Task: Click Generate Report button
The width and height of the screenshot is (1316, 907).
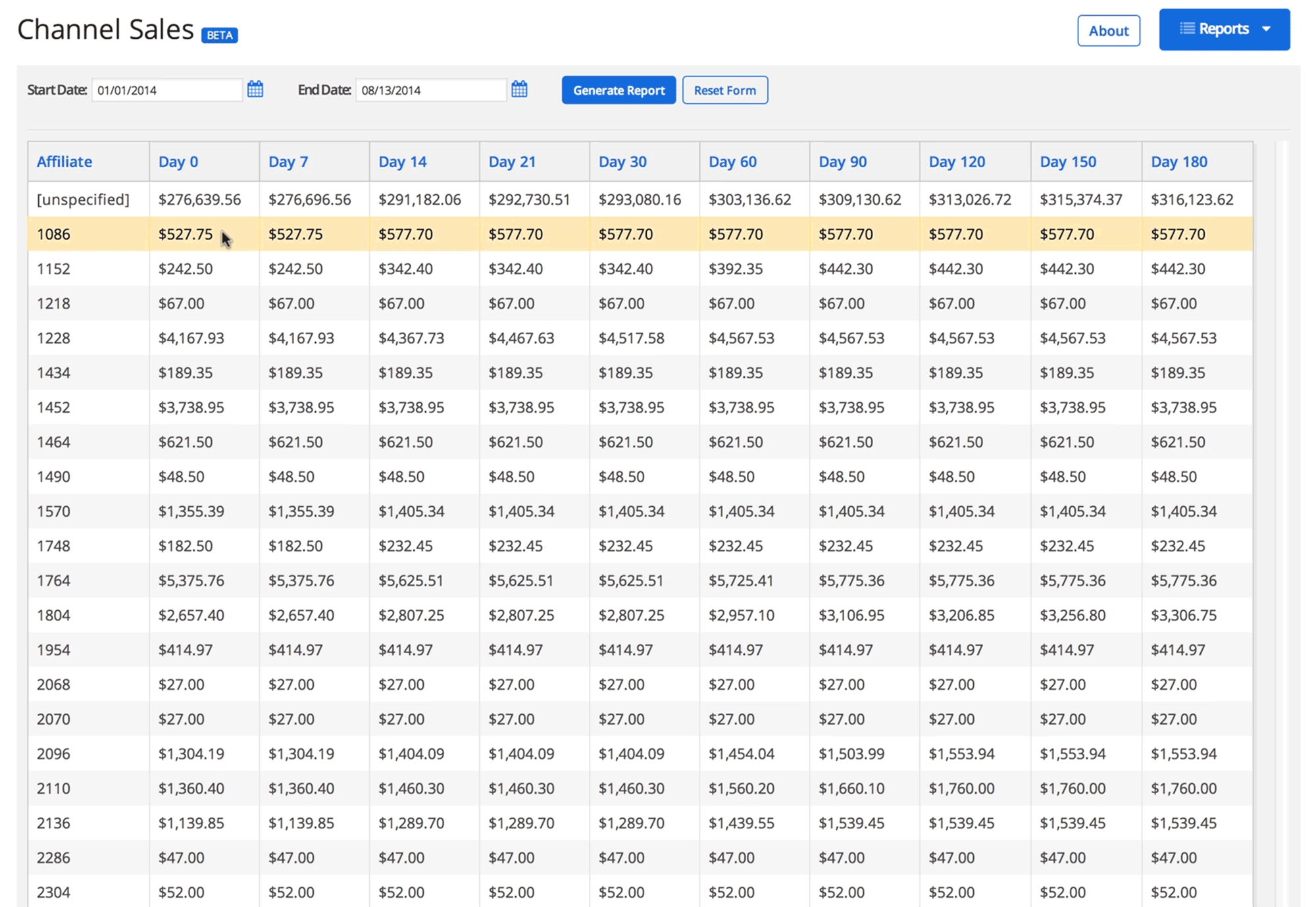Action: [x=619, y=90]
